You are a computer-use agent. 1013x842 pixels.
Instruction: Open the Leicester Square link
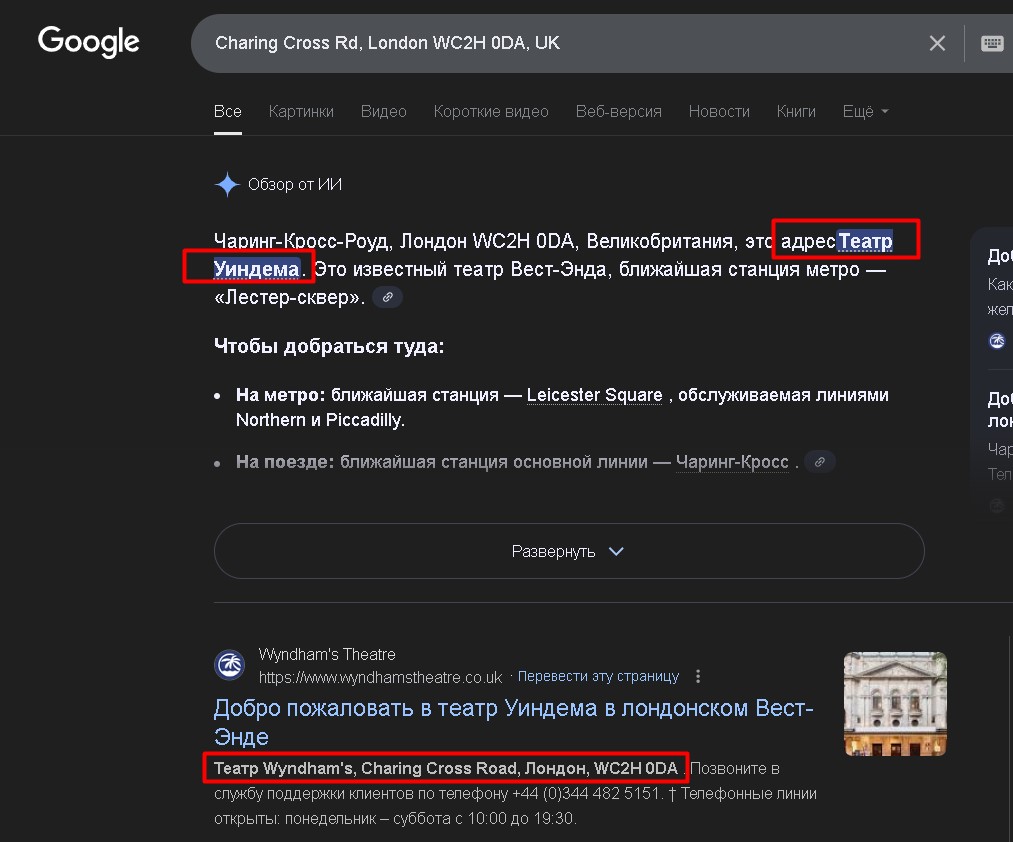(x=594, y=395)
